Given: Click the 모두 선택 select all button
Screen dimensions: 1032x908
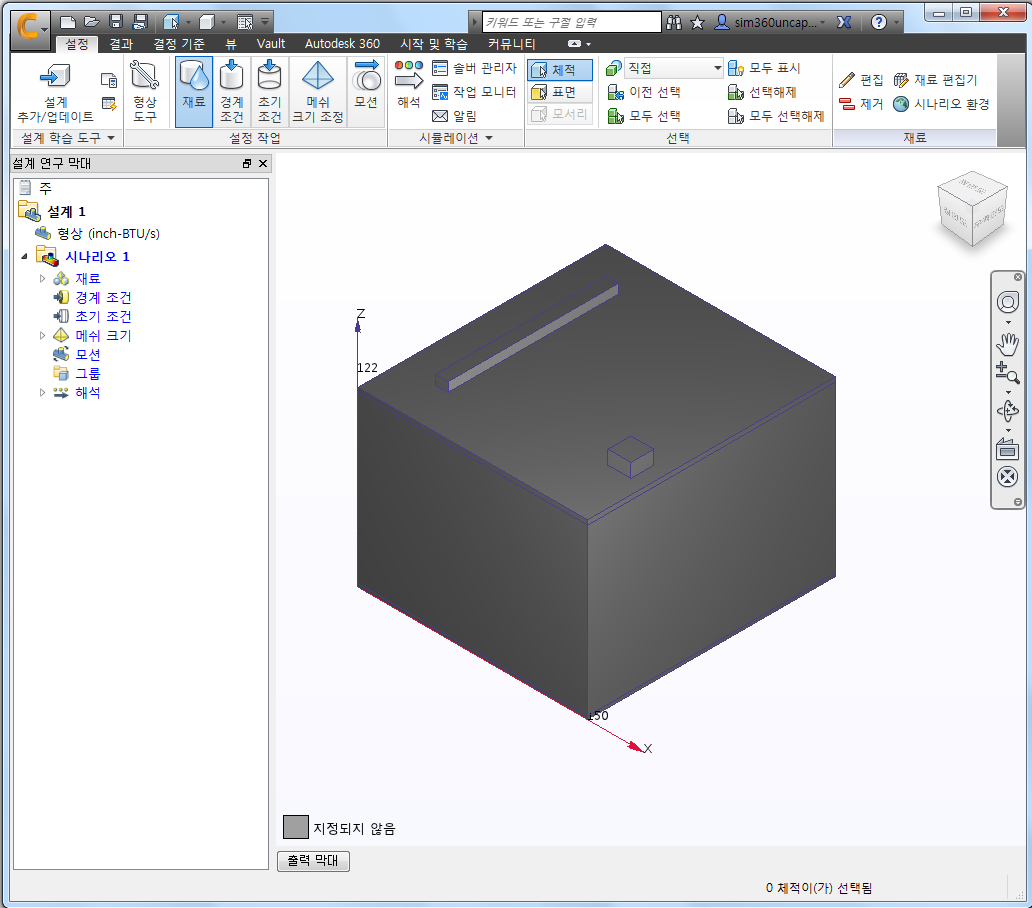Looking at the screenshot, I should click(x=644, y=116).
